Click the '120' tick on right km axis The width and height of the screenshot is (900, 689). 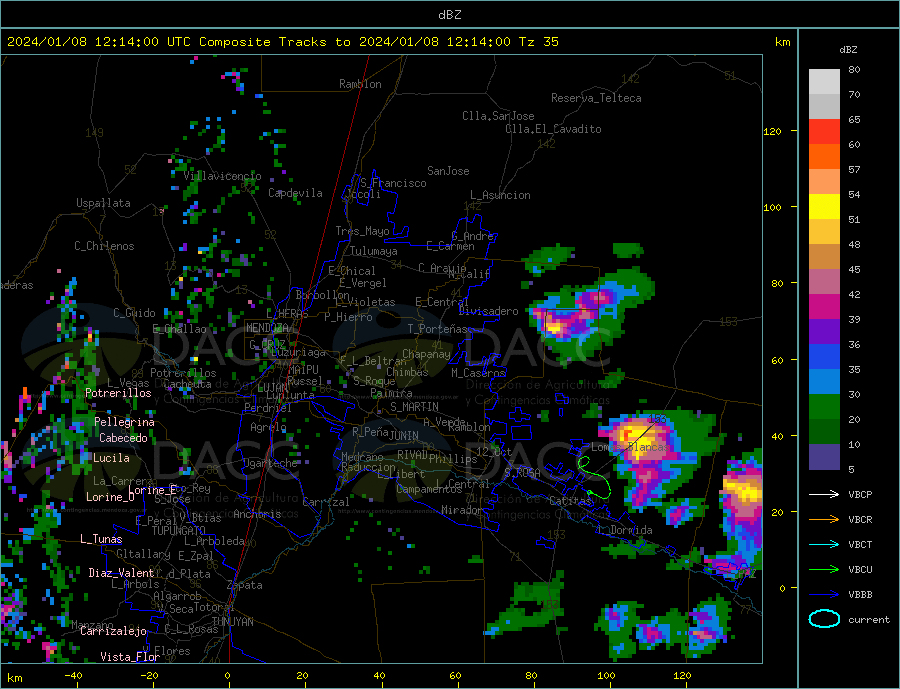(772, 131)
